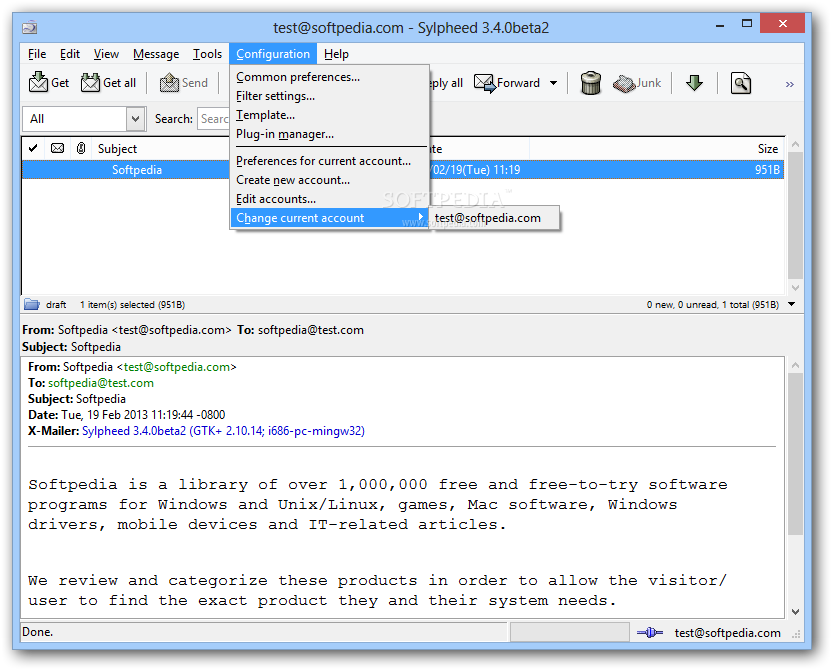
Task: Sort by the checkmark Mark column header
Action: pyautogui.click(x=33, y=148)
